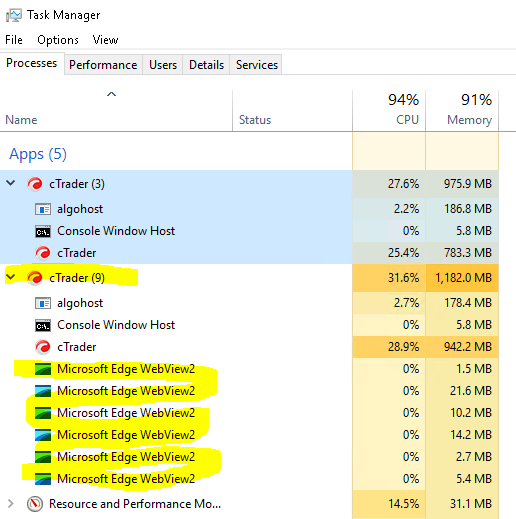Viewport: 516px width, 519px height.
Task: Select Console Window Host under cTrader (9)
Action: [x=116, y=325]
